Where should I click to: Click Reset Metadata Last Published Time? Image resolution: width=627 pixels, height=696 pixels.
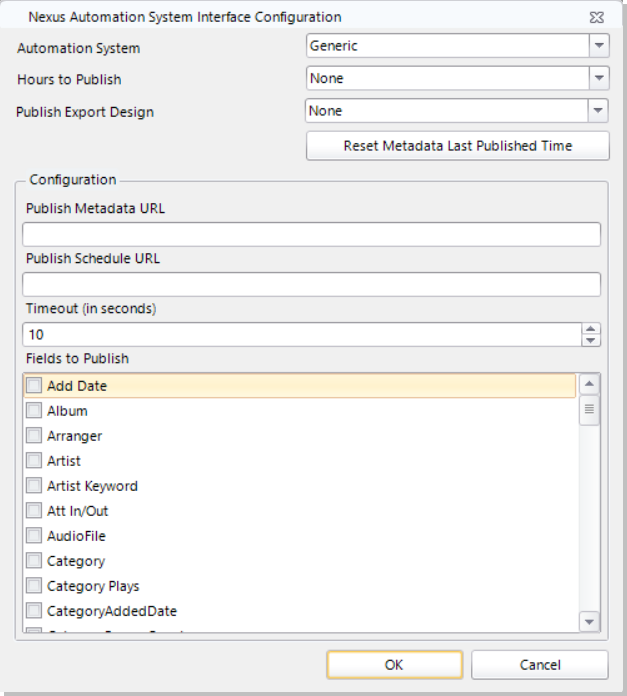(457, 146)
